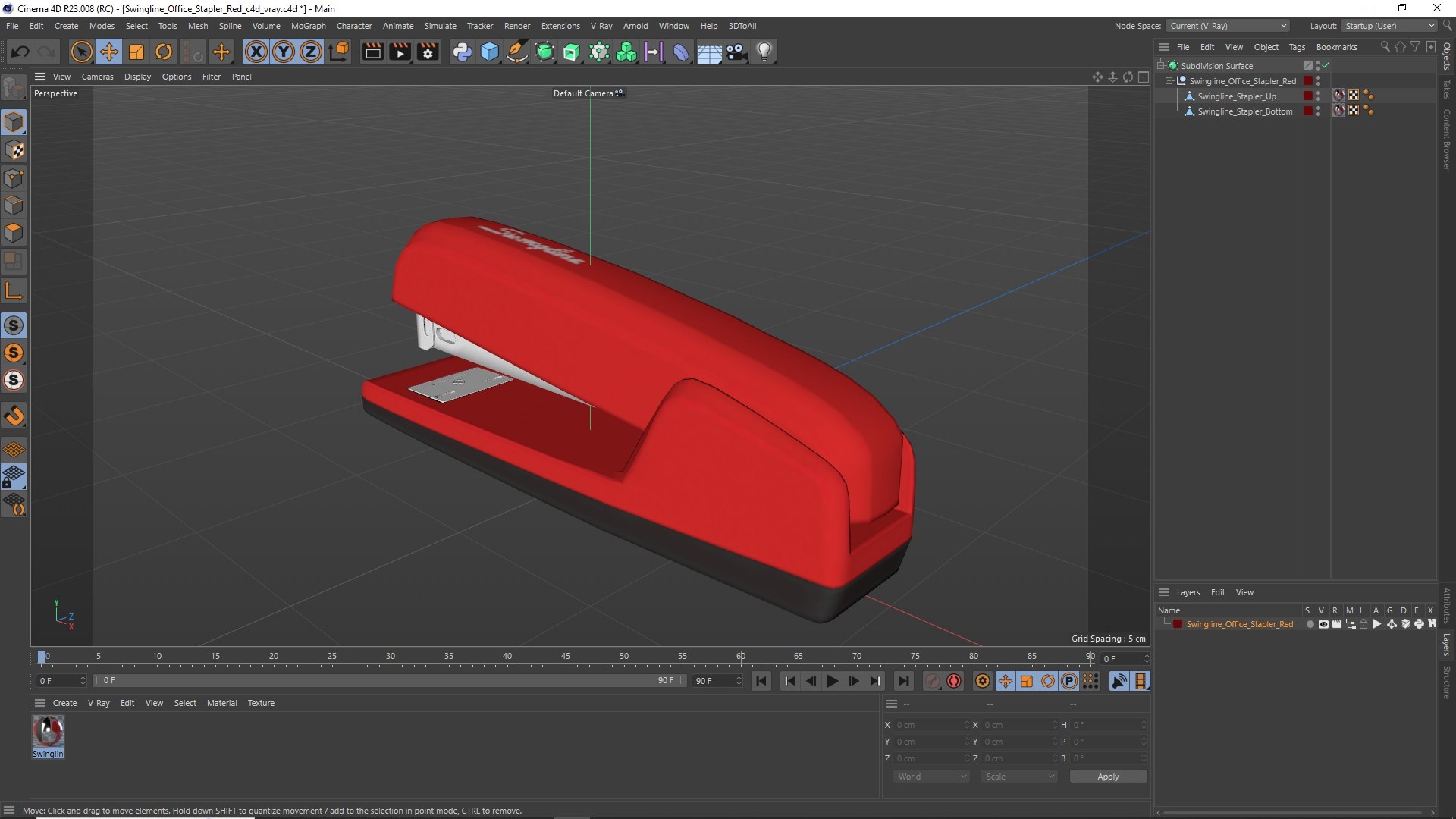Collapse the Subdivision Surface tree node

point(1160,66)
